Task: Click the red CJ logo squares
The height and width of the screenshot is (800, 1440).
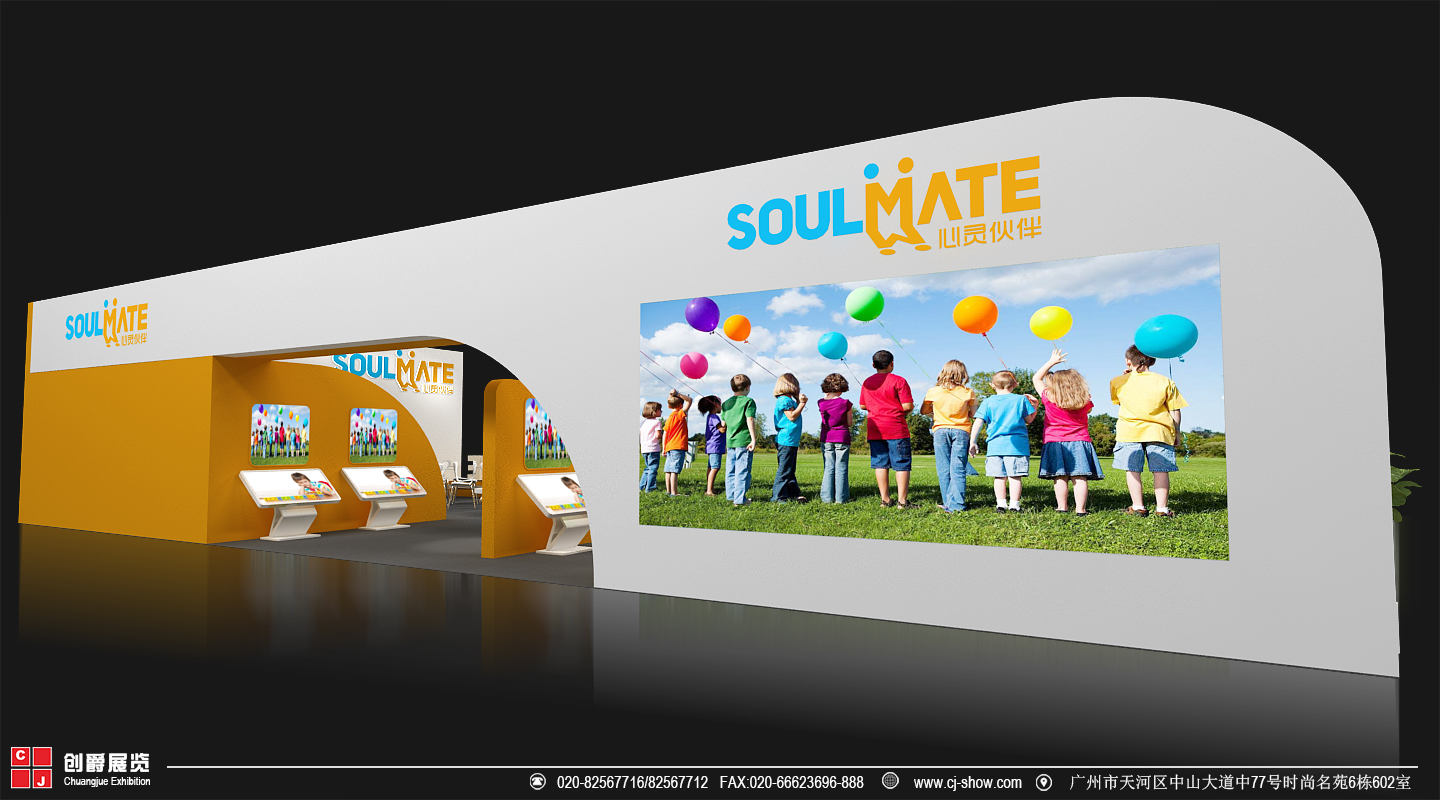Action: [31, 767]
